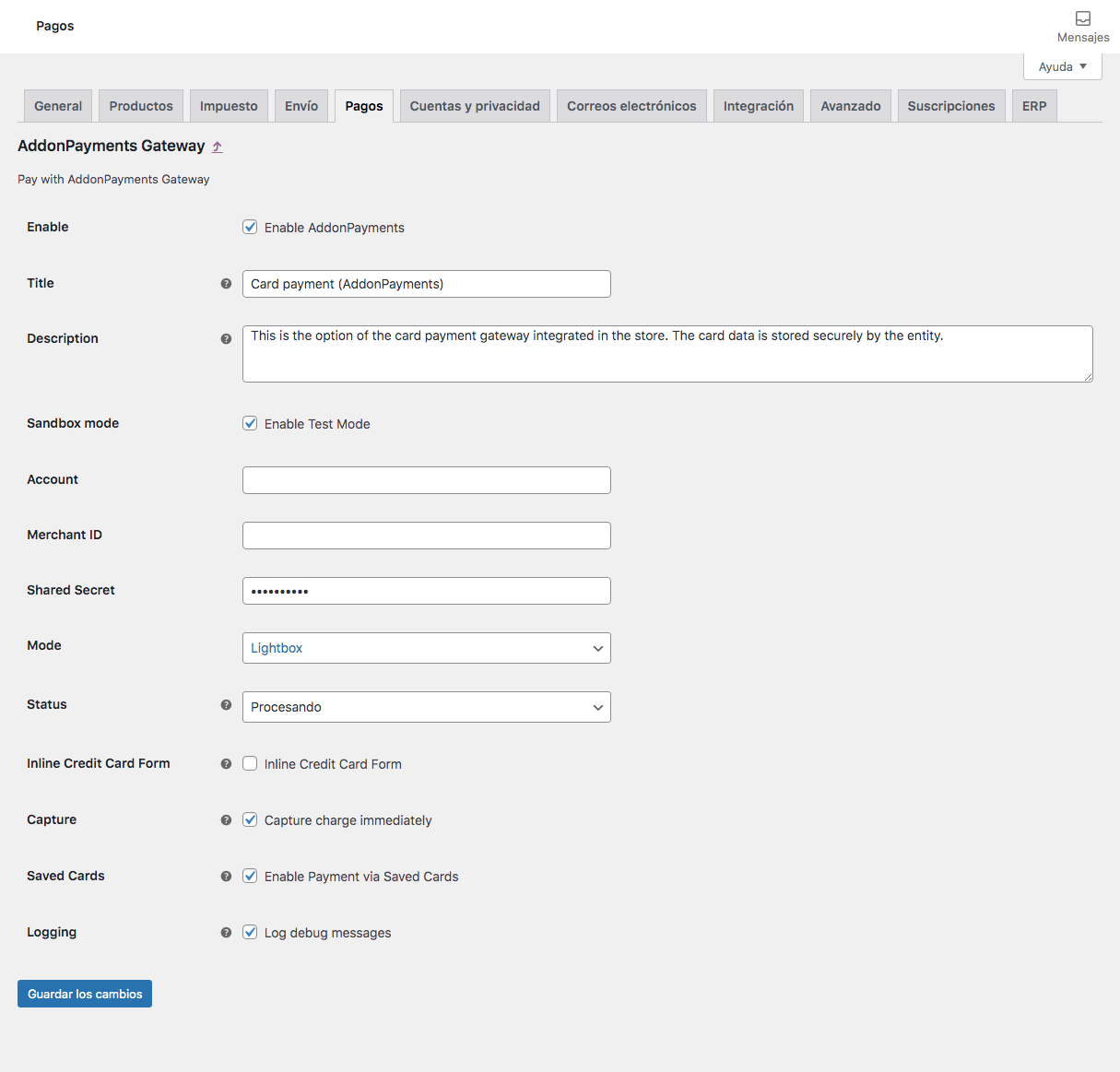This screenshot has width=1120, height=1072.
Task: Open the Status dropdown showing Procesando
Action: [426, 707]
